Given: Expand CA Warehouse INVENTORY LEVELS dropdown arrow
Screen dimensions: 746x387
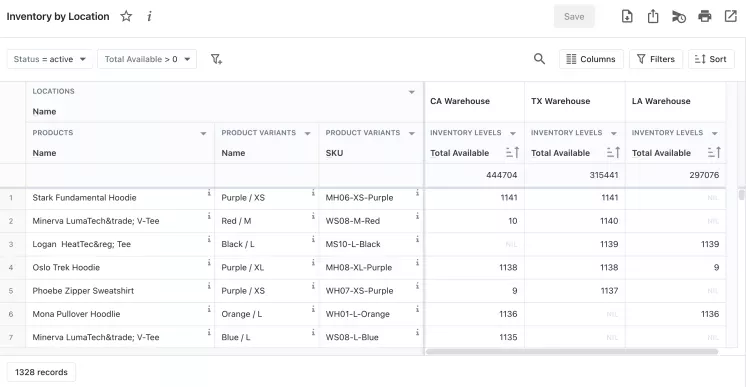Looking at the screenshot, I should click(x=513, y=133).
